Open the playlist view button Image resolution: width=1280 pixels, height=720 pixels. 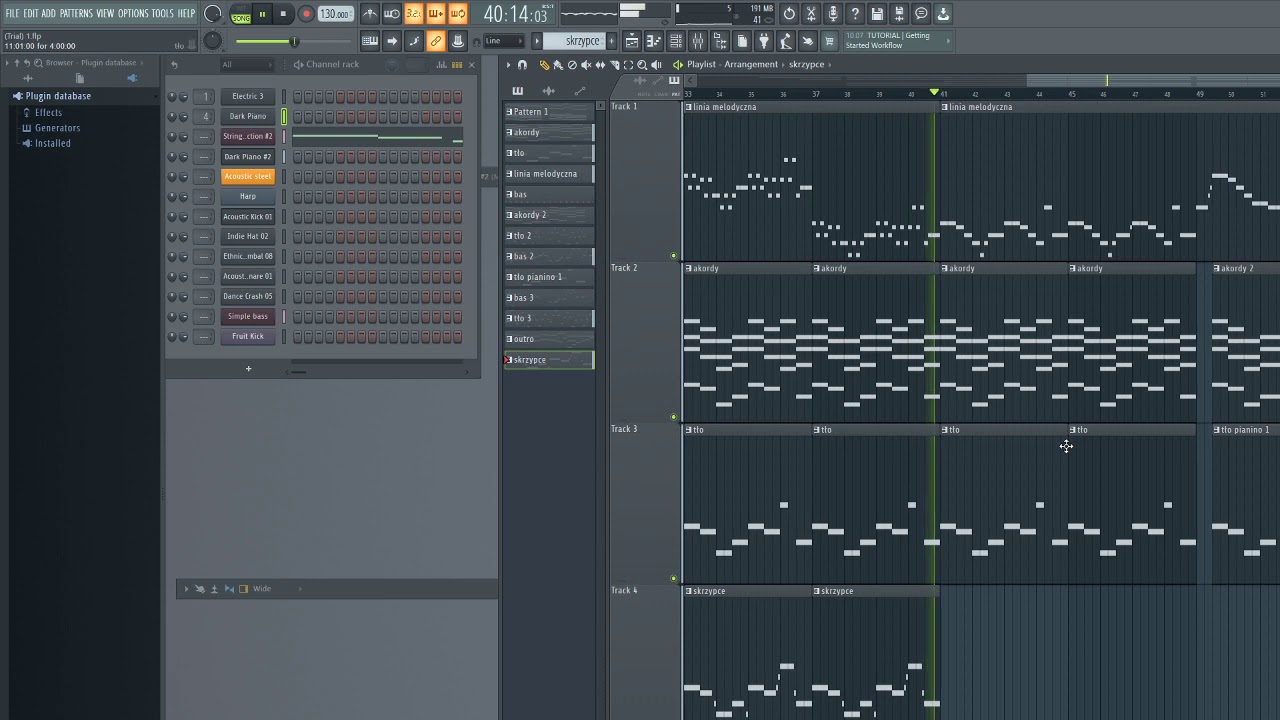(632, 41)
